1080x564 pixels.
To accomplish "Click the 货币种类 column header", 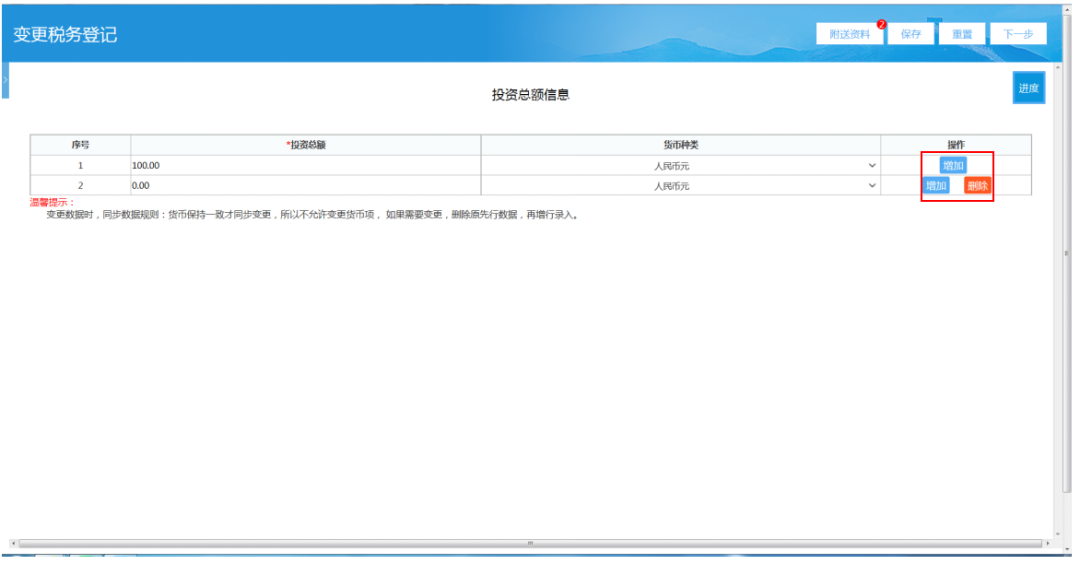I will coord(681,145).
